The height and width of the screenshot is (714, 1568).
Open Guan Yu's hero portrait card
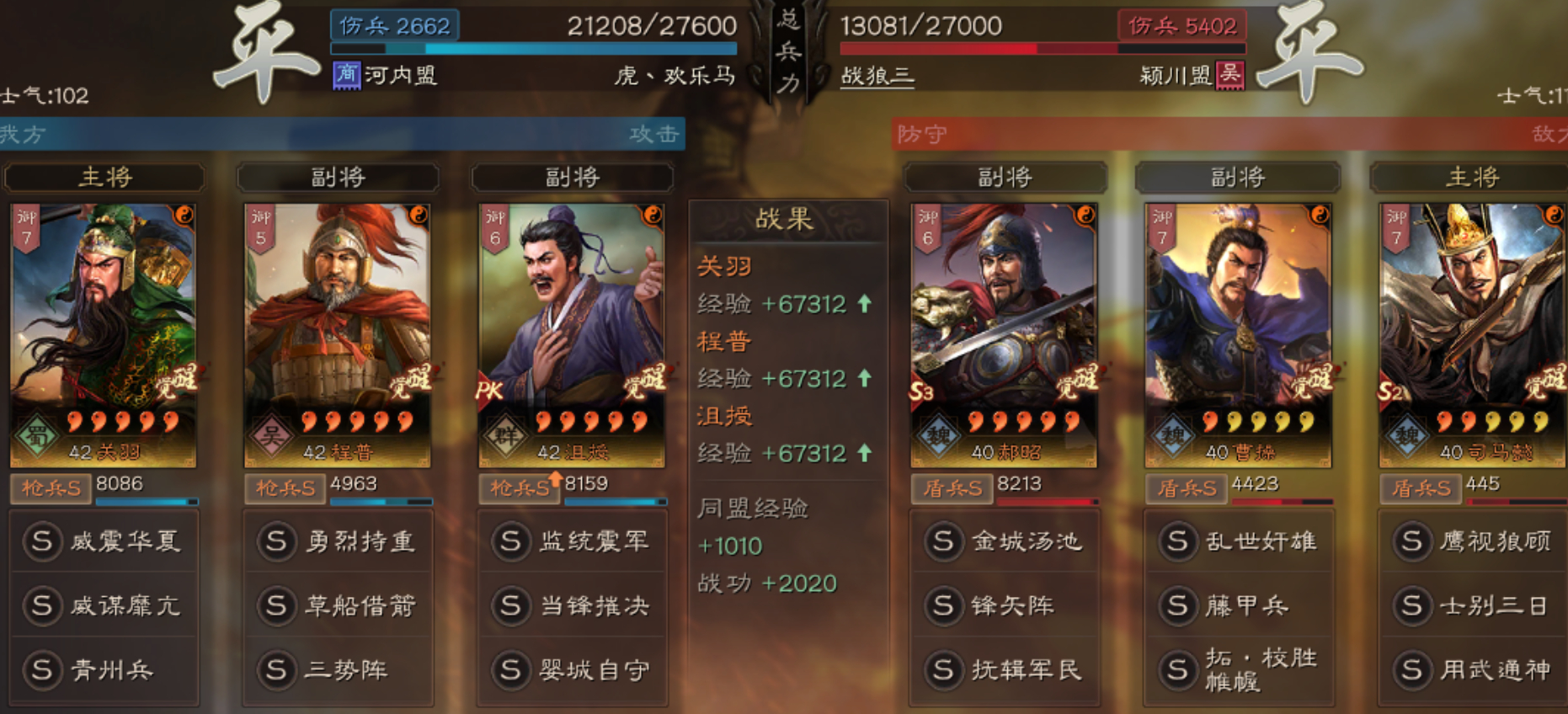(103, 335)
